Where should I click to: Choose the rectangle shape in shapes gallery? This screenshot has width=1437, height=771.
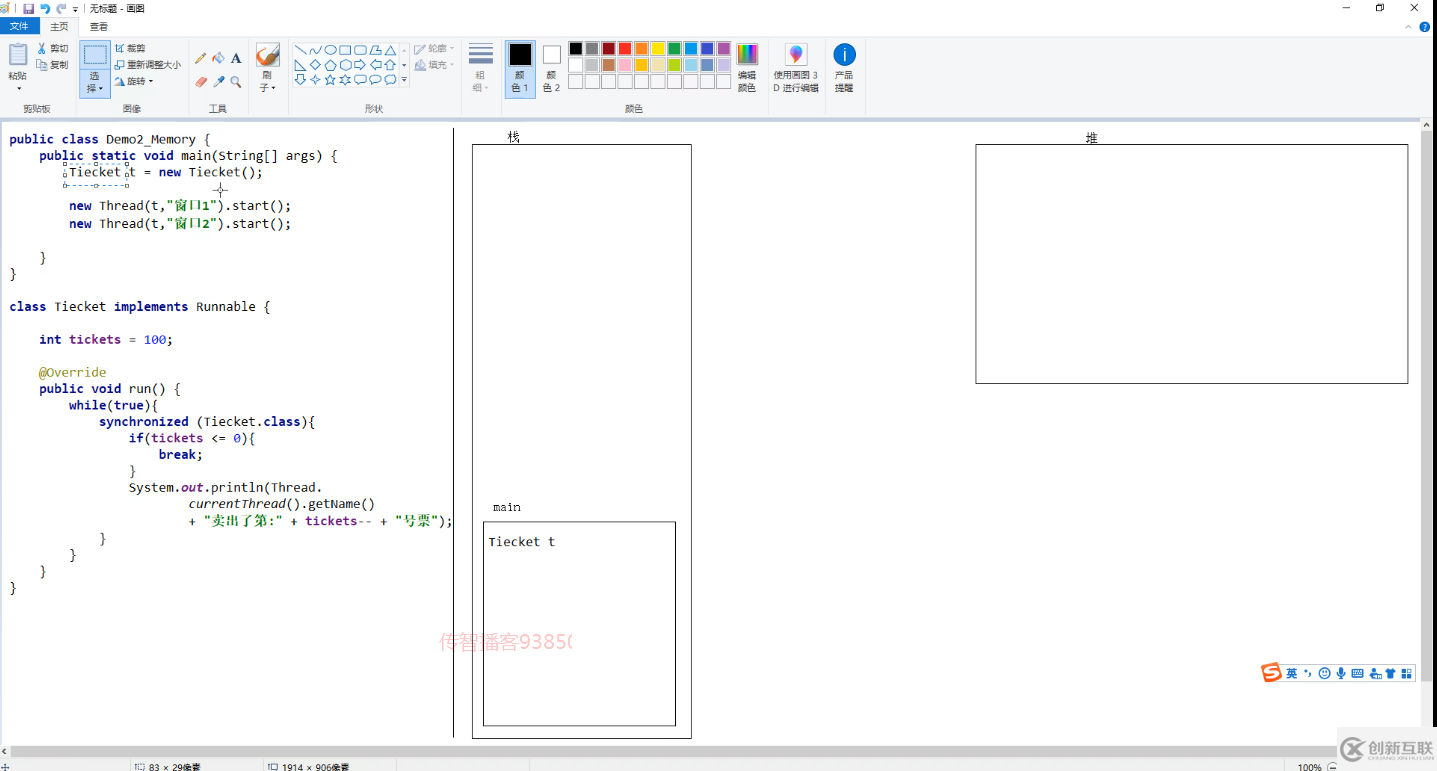coord(345,50)
